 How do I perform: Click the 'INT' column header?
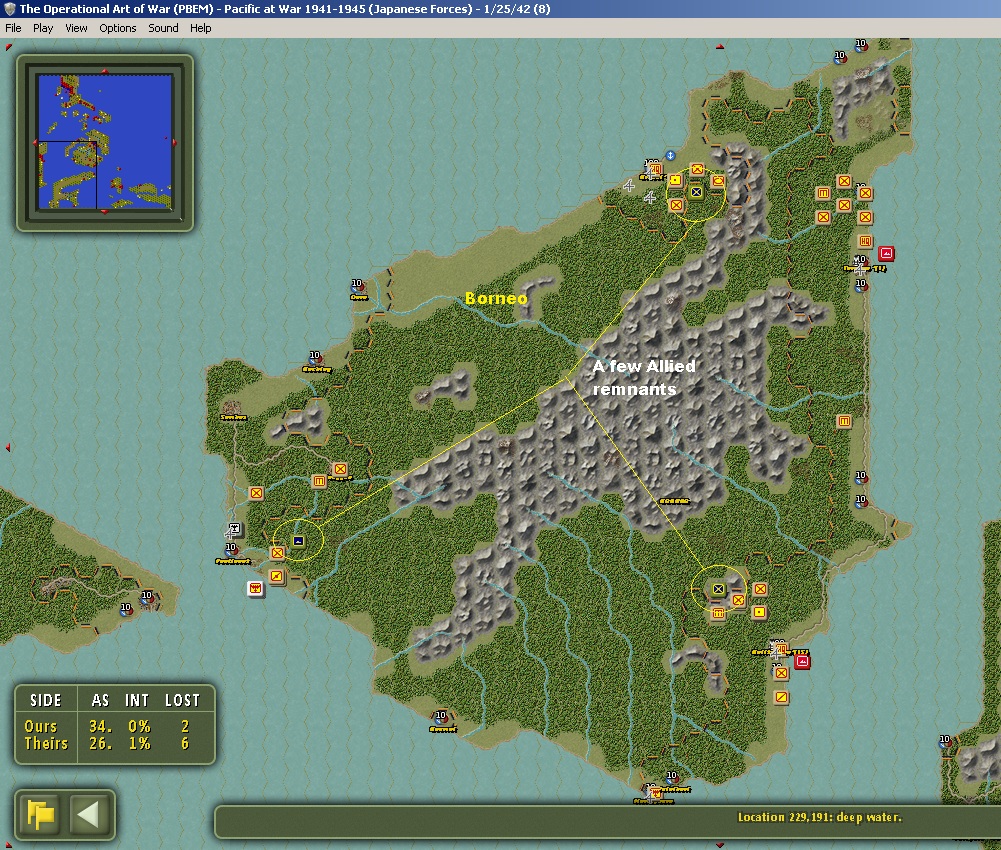point(137,701)
